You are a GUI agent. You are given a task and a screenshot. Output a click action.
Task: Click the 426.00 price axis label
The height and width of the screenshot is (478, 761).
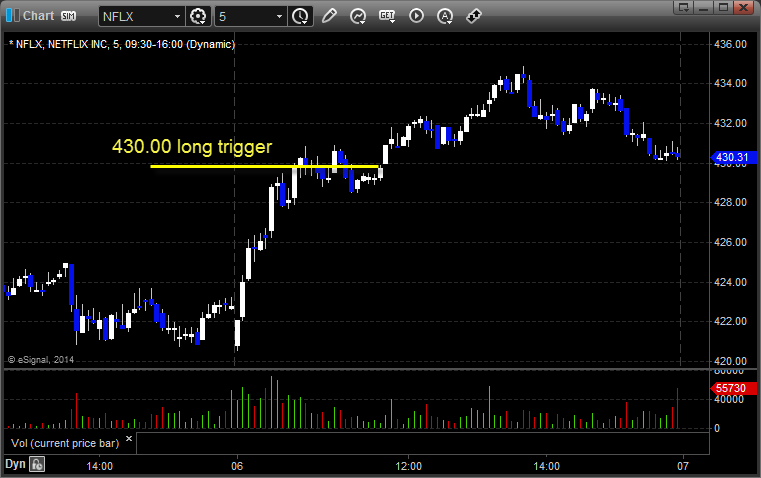pyautogui.click(x=730, y=242)
